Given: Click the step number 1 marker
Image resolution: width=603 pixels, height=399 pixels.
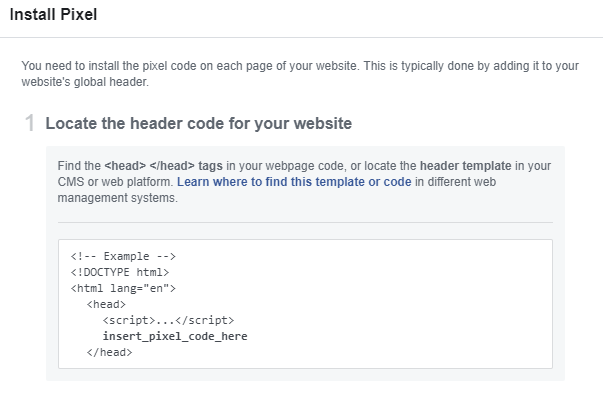Looking at the screenshot, I should tap(30, 123).
